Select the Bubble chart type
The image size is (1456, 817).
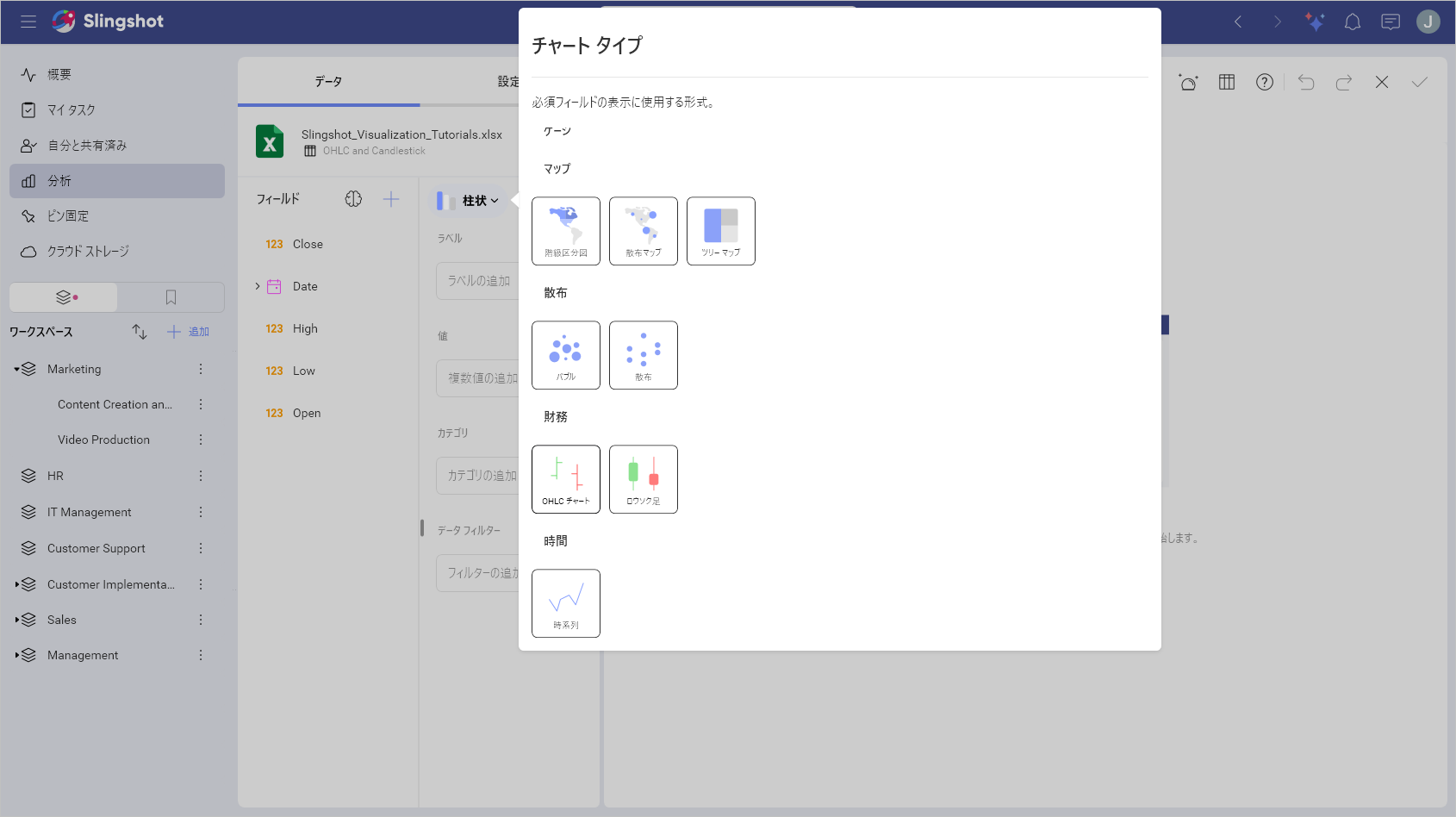tap(566, 355)
